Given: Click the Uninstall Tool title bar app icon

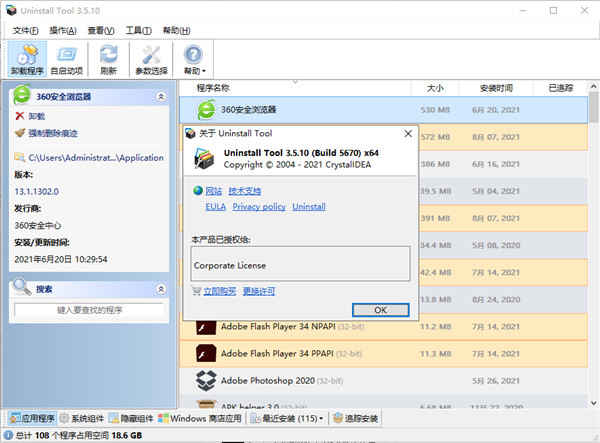Looking at the screenshot, I should pyautogui.click(x=11, y=10).
